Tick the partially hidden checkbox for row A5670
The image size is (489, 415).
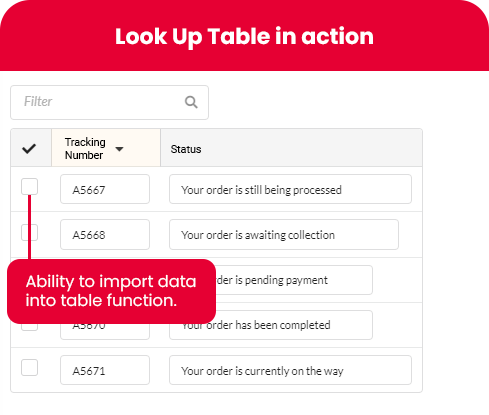tap(29, 327)
